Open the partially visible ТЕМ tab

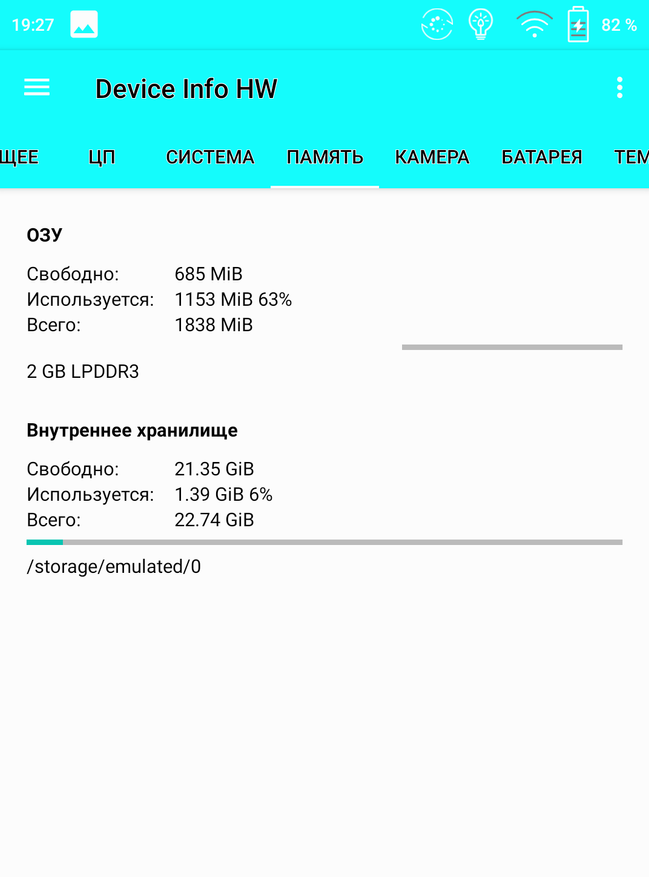[x=631, y=157]
